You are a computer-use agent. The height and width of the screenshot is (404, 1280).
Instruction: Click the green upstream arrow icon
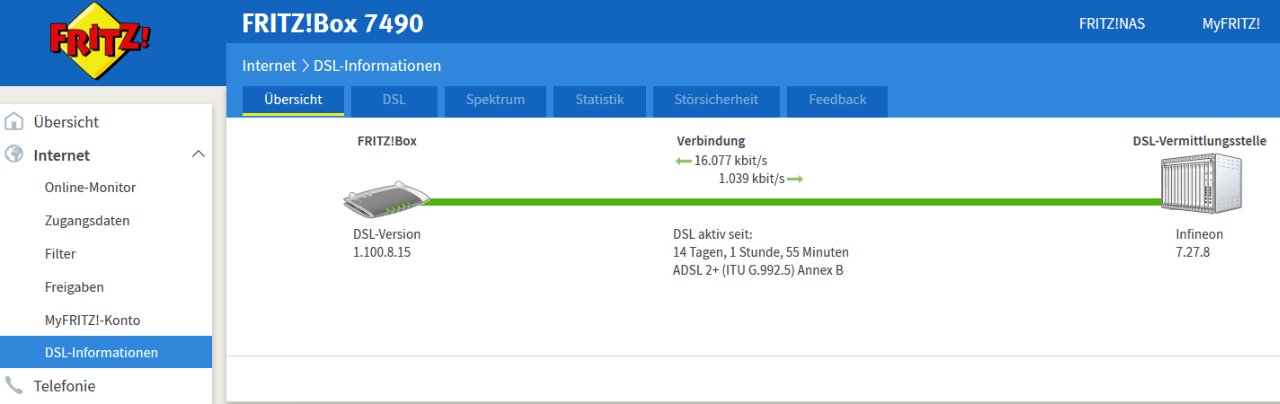pyautogui.click(x=795, y=179)
